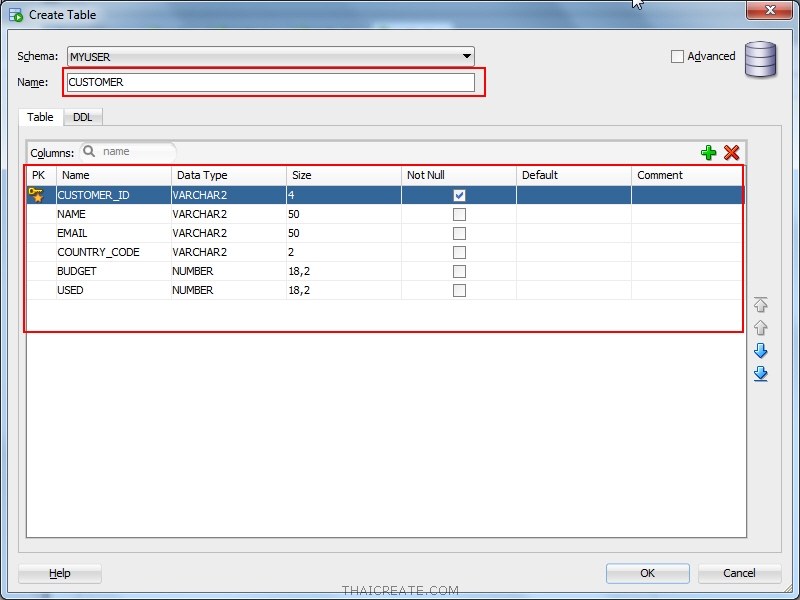The width and height of the screenshot is (800, 600).
Task: Switch to the DDL tab
Action: [x=82, y=117]
